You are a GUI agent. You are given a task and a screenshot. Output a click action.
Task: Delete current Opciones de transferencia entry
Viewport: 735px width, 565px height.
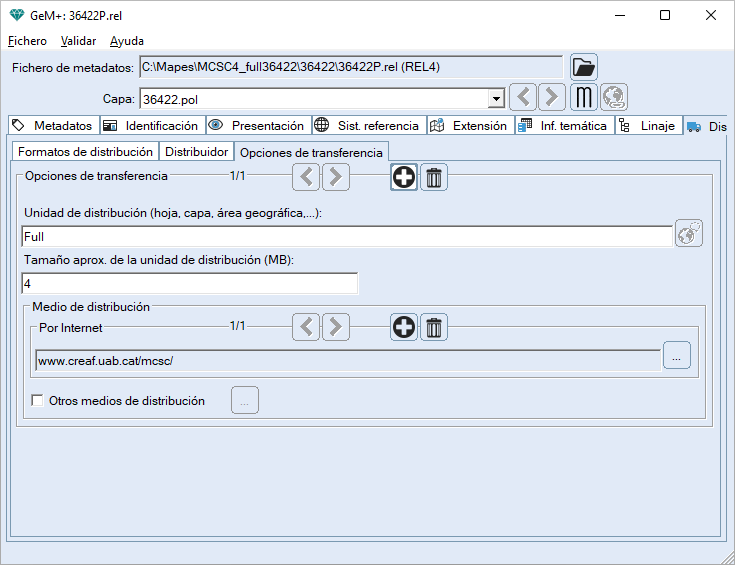point(434,178)
